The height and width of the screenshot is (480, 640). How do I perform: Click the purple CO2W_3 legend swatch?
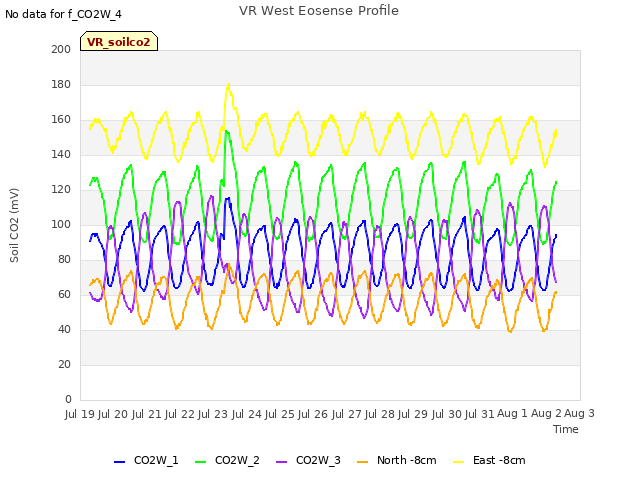coord(281,462)
